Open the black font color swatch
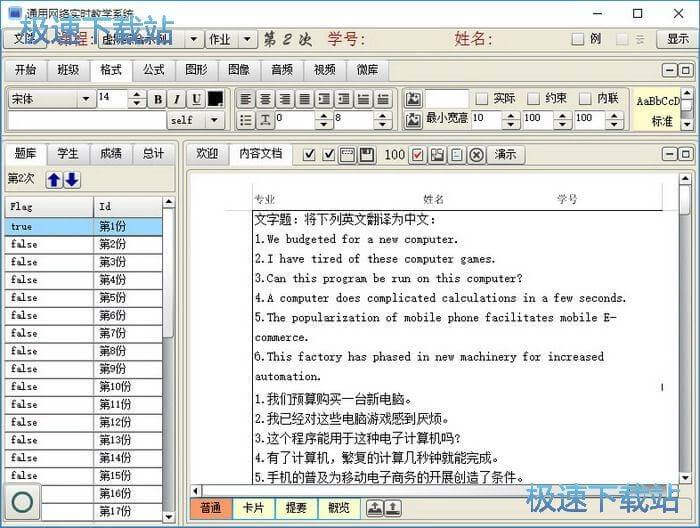700x528 pixels. [216, 99]
